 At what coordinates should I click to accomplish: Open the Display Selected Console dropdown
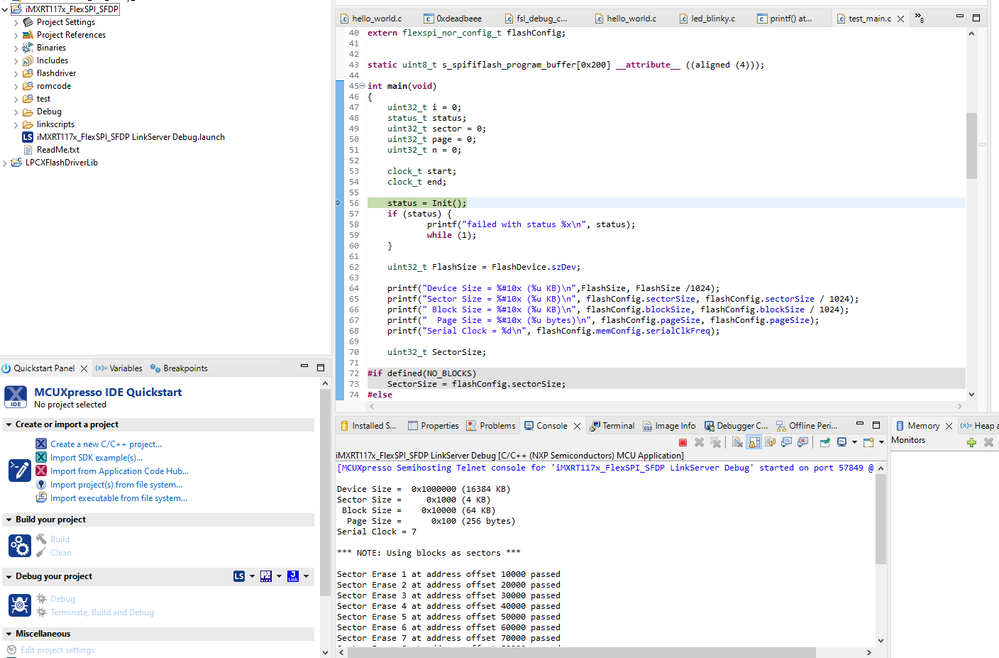(856, 442)
